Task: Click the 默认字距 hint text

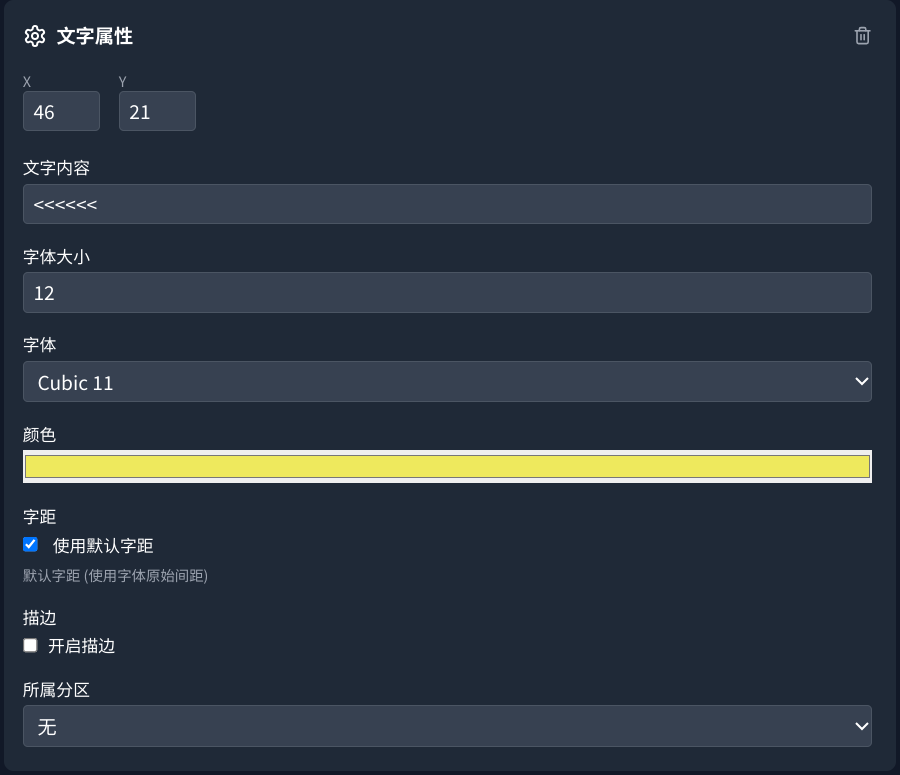Action: 115,576
